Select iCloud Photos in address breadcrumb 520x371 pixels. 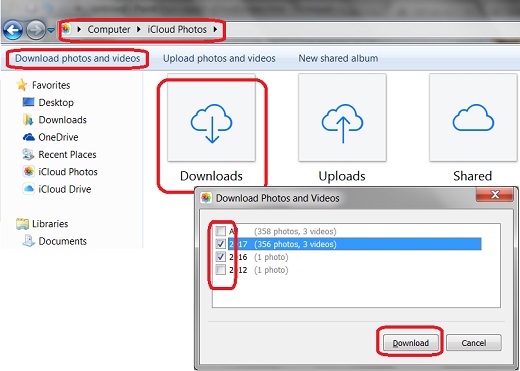(177, 29)
